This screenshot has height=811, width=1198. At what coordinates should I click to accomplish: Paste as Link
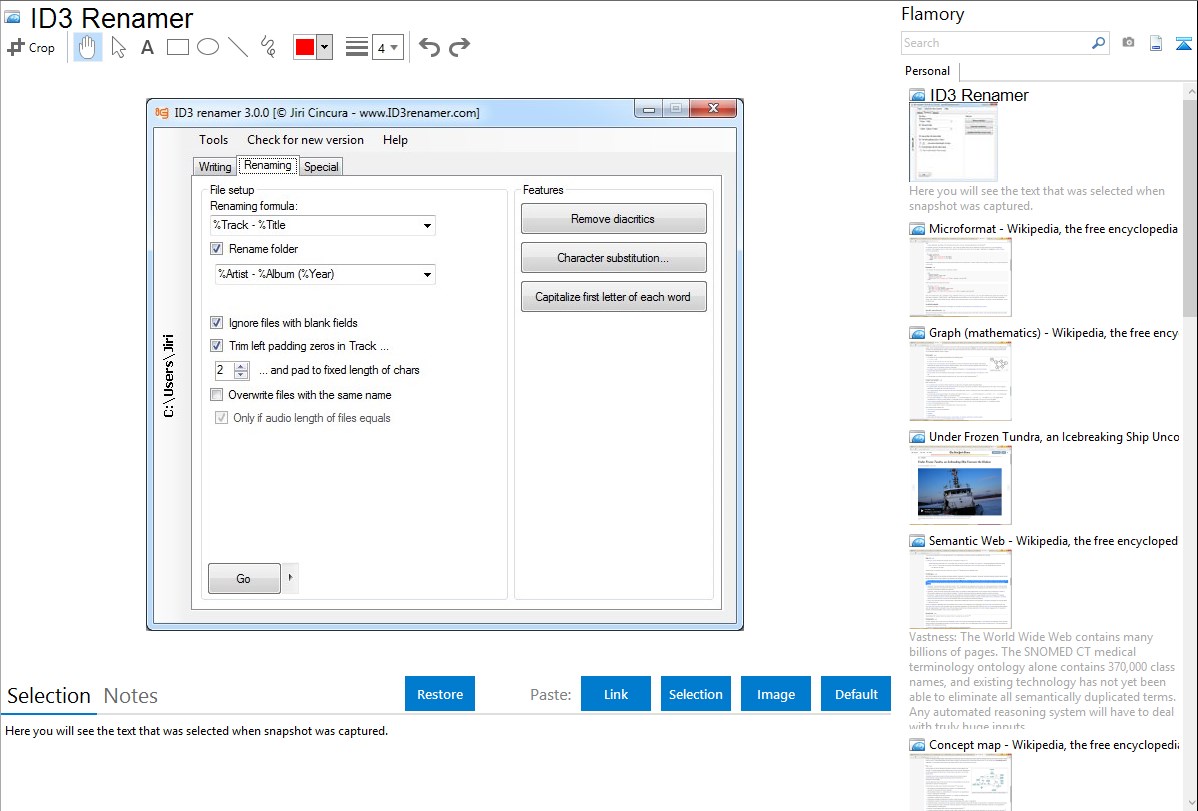coord(616,694)
